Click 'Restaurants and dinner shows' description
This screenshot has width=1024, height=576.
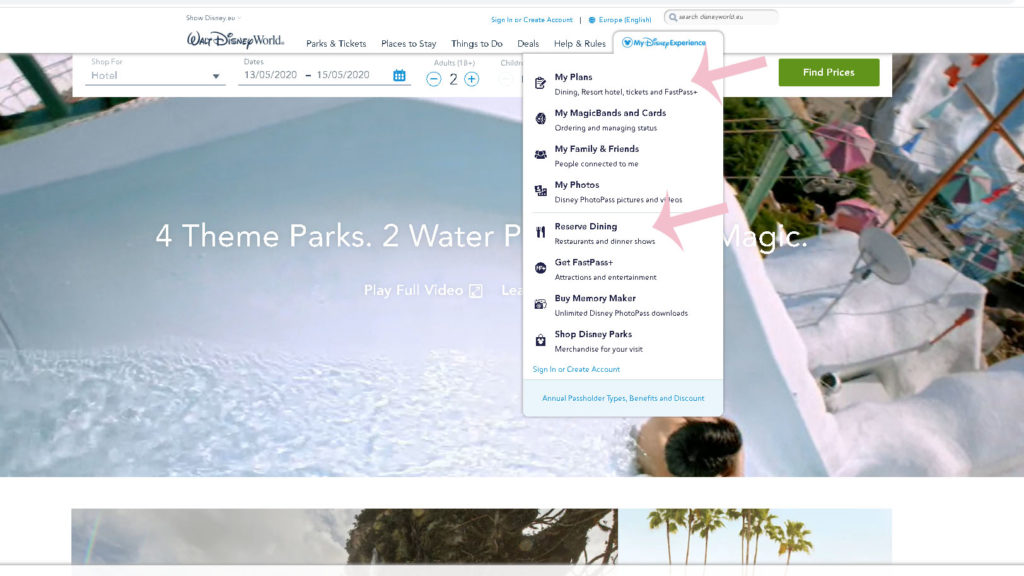(605, 242)
